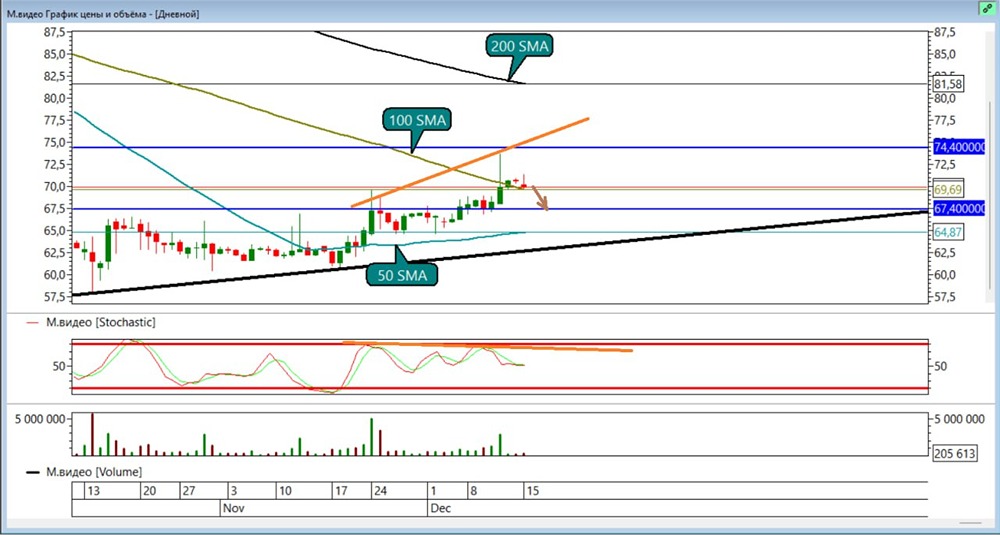Select the blue 74,400000 level label
The height and width of the screenshot is (535, 1000).
click(x=960, y=147)
